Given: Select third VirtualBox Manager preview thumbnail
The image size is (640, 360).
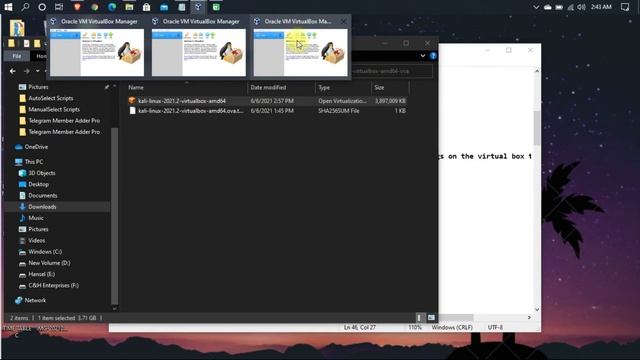Looking at the screenshot, I should click(x=300, y=52).
